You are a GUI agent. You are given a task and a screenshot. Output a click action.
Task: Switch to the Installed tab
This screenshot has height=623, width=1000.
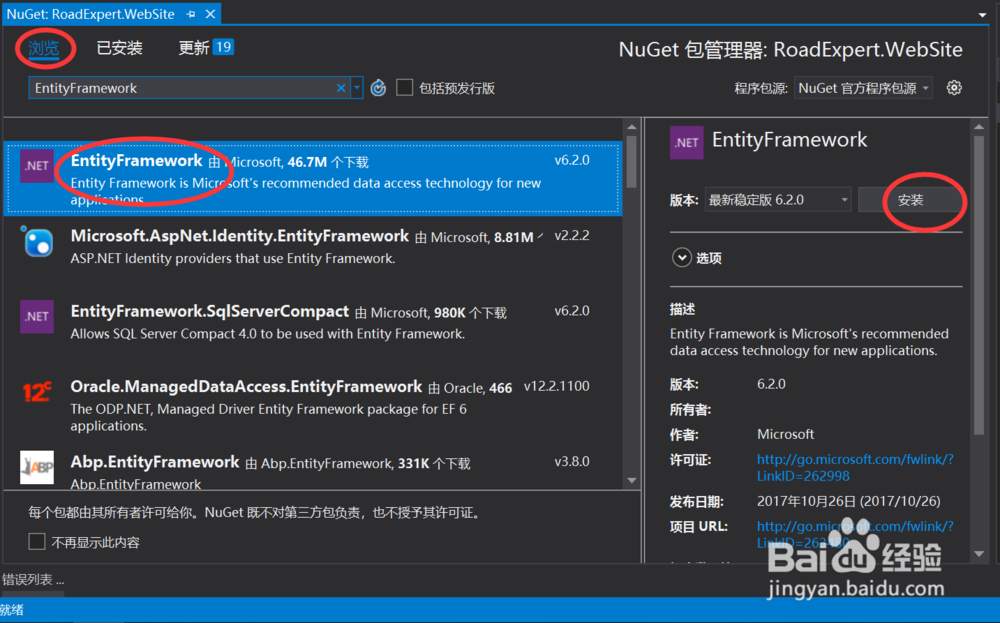pos(119,48)
